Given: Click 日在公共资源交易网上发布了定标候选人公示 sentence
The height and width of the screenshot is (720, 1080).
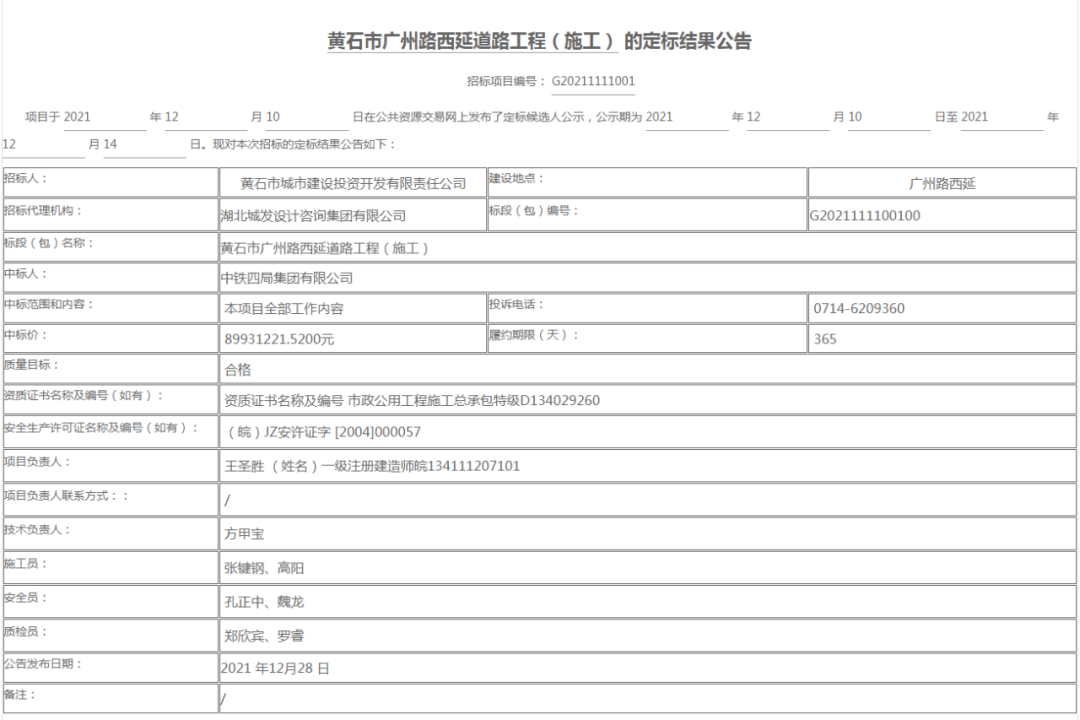Looking at the screenshot, I should click(x=469, y=116).
